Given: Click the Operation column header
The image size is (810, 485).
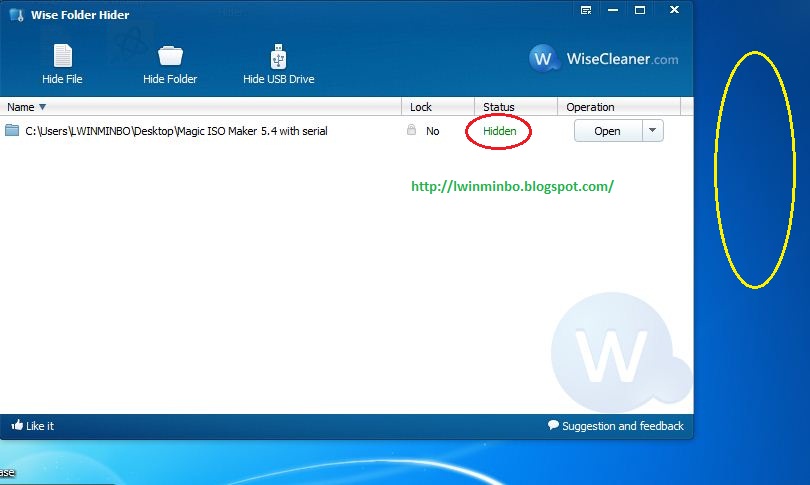Looking at the screenshot, I should click(619, 107).
